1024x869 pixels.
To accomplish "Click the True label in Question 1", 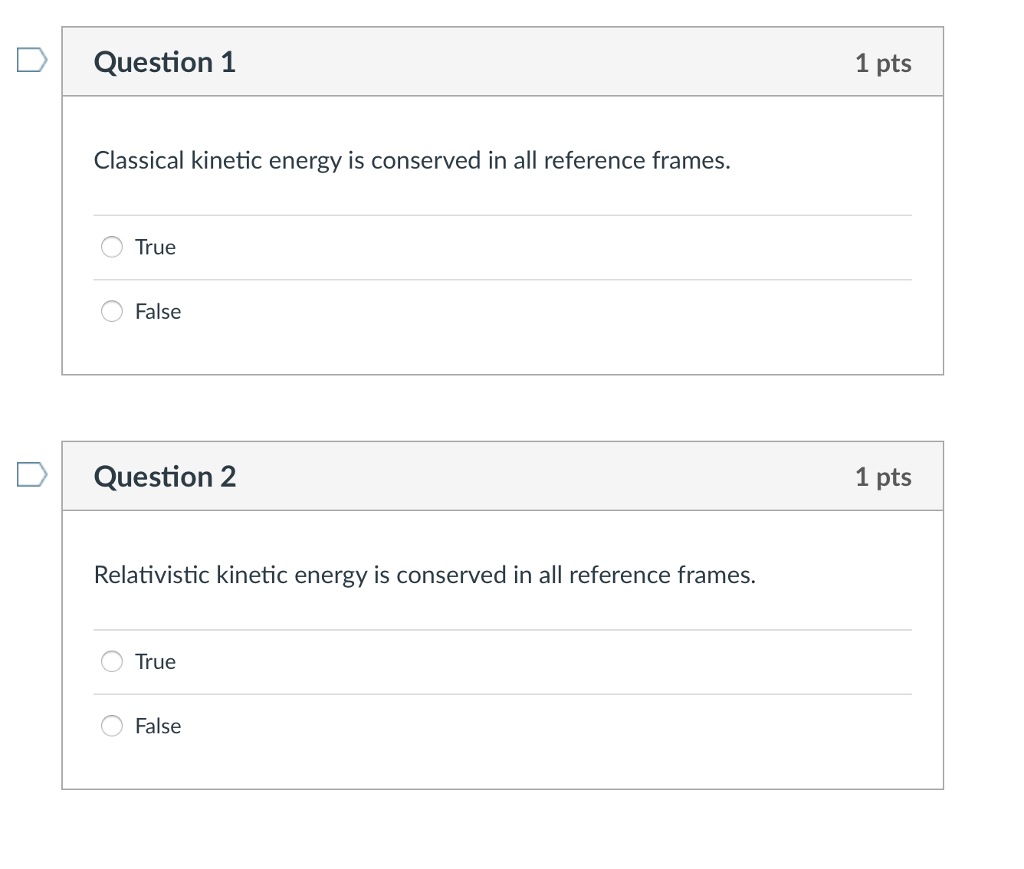I will 156,247.
